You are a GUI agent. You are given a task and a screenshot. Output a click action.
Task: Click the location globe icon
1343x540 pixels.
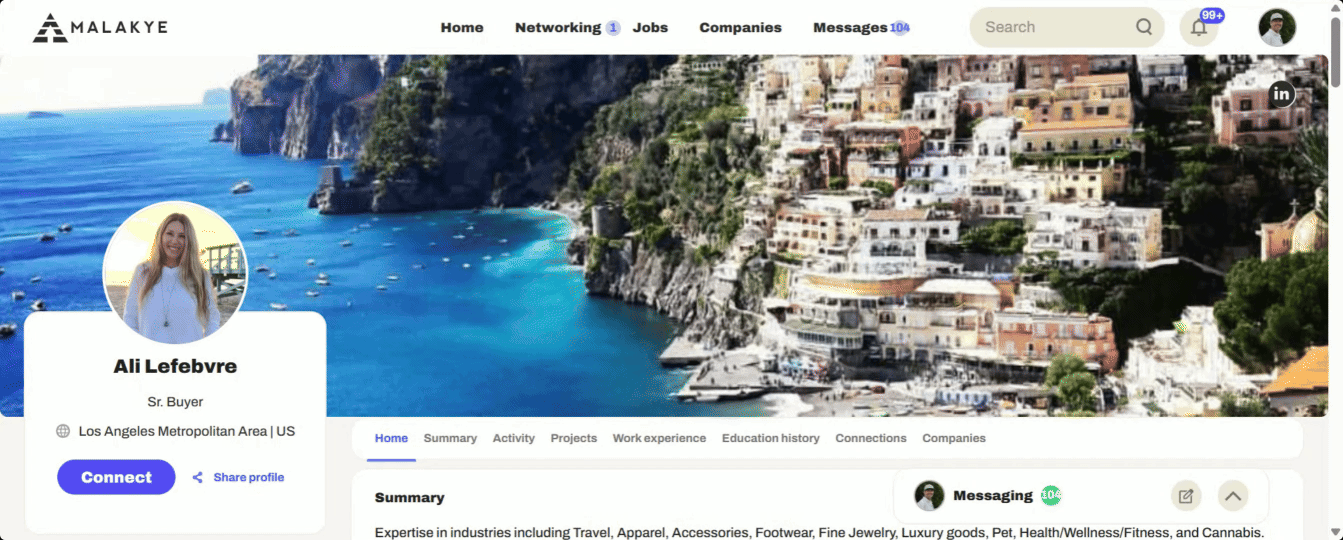(63, 431)
